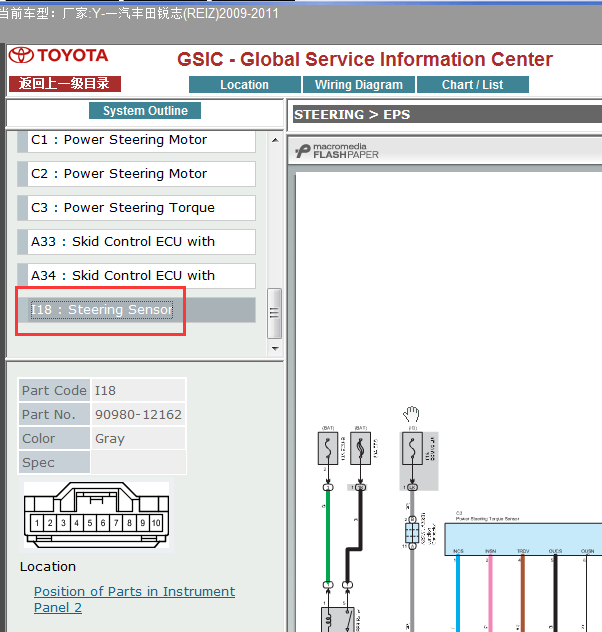602x632 pixels.
Task: Open the Location tab
Action: click(x=245, y=85)
